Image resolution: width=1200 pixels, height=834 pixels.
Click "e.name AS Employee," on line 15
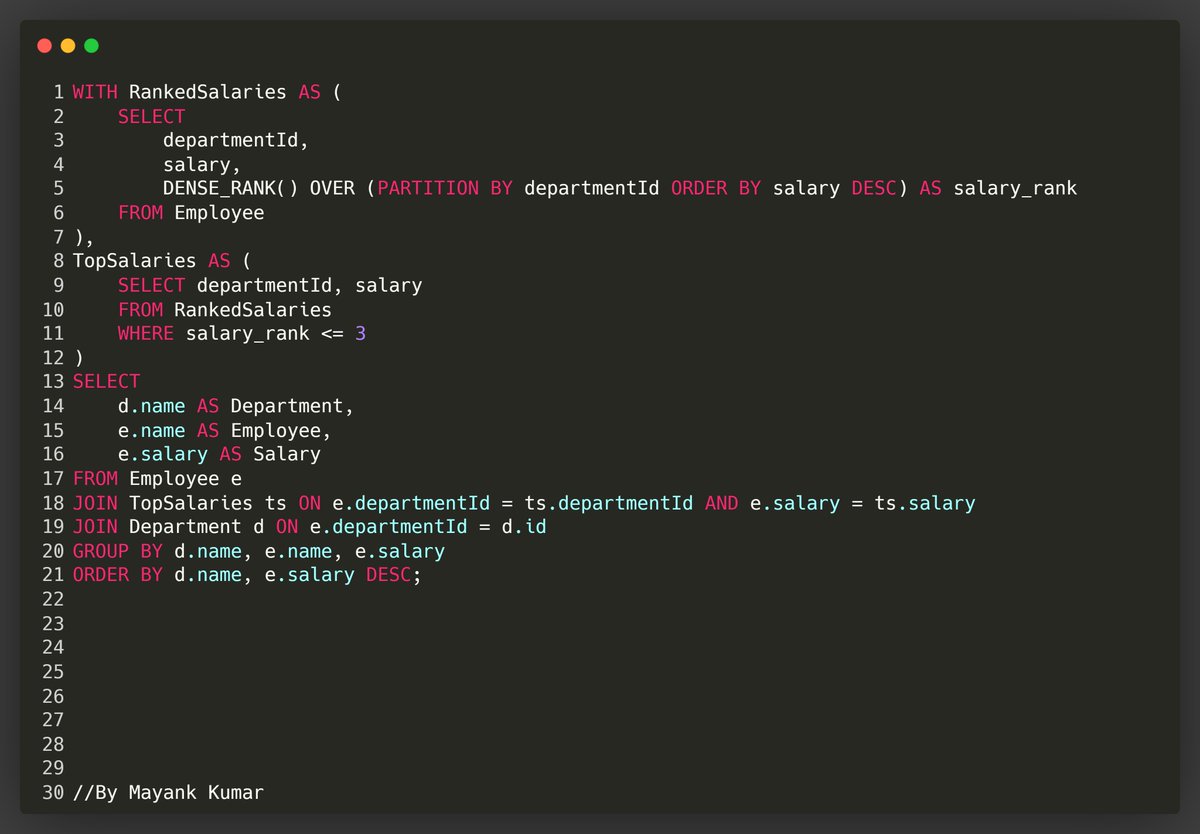(224, 430)
